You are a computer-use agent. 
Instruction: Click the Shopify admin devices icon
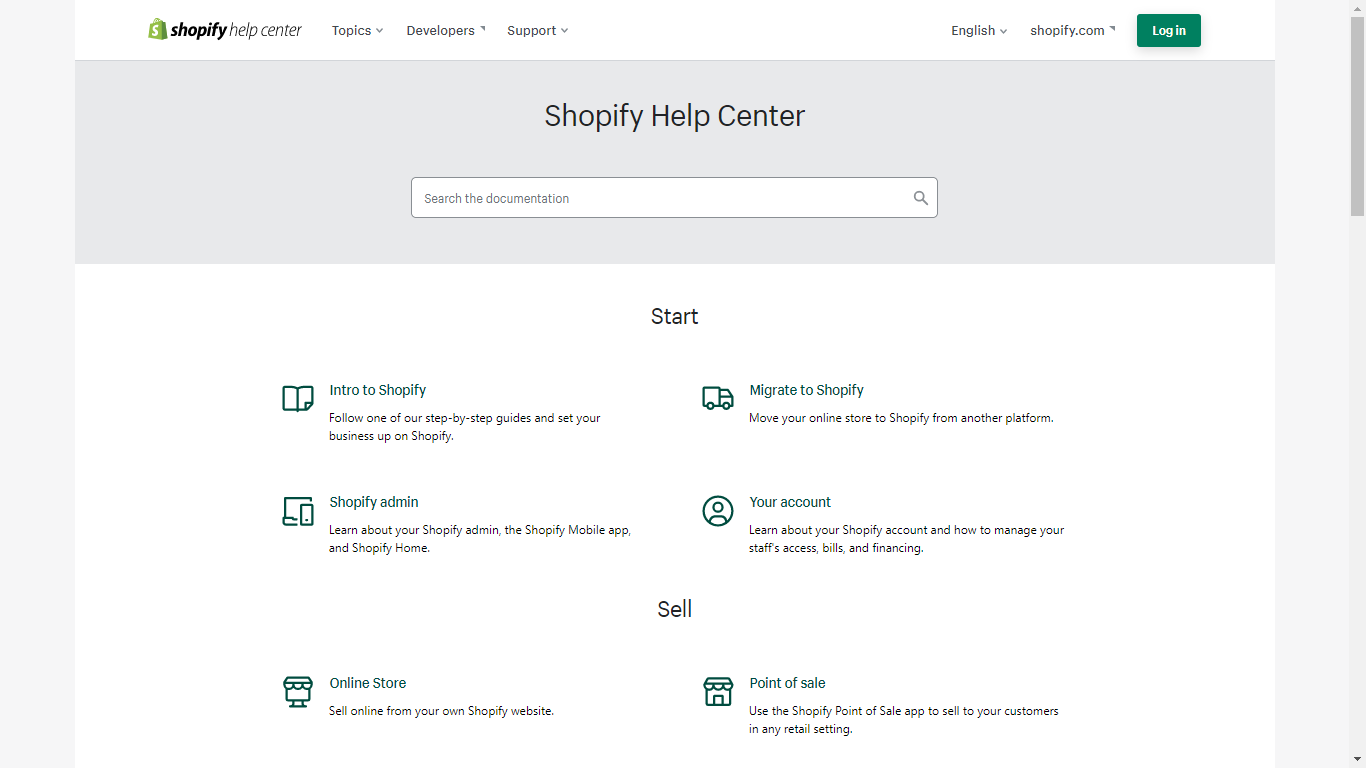pyautogui.click(x=297, y=510)
